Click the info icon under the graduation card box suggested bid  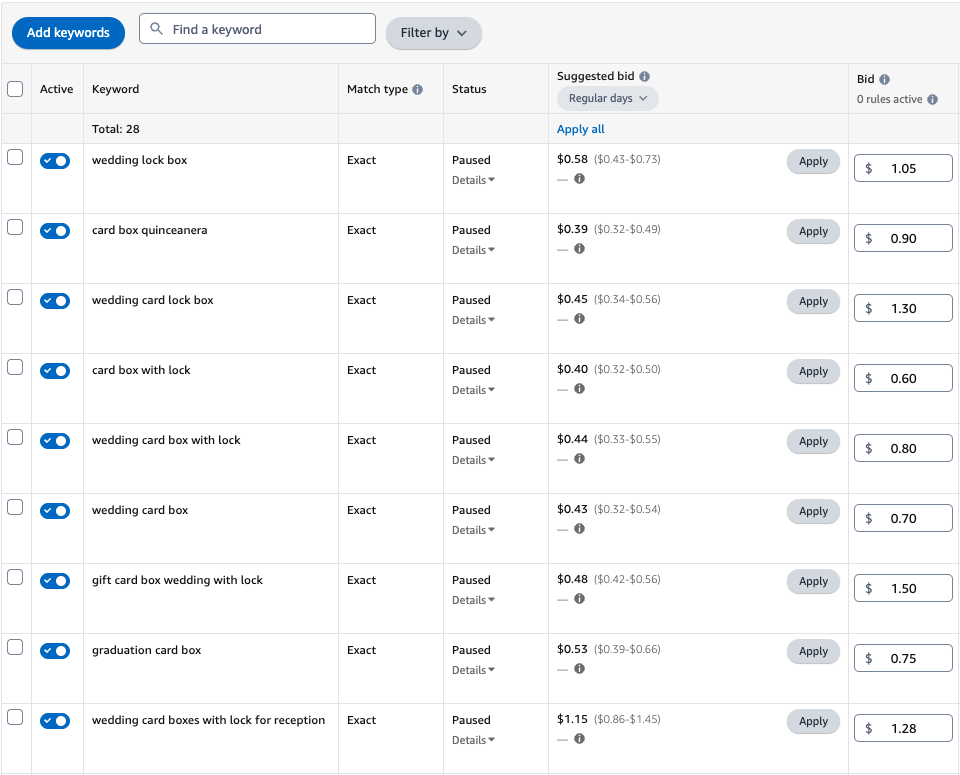[x=579, y=669]
